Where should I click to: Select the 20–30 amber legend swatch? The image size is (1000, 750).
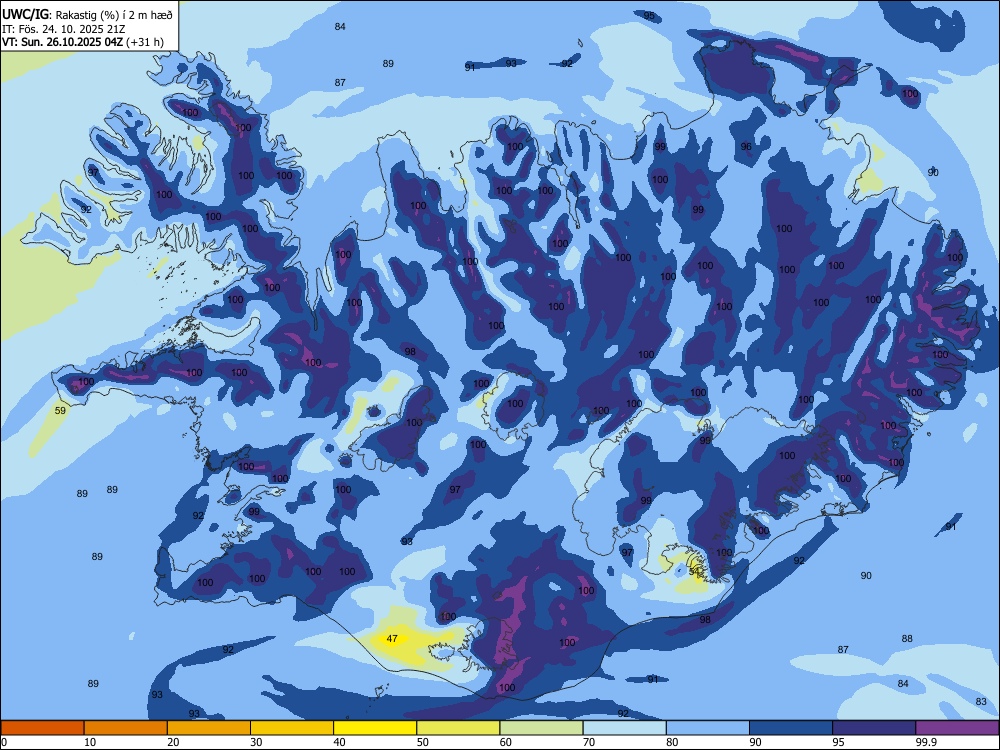click(209, 728)
